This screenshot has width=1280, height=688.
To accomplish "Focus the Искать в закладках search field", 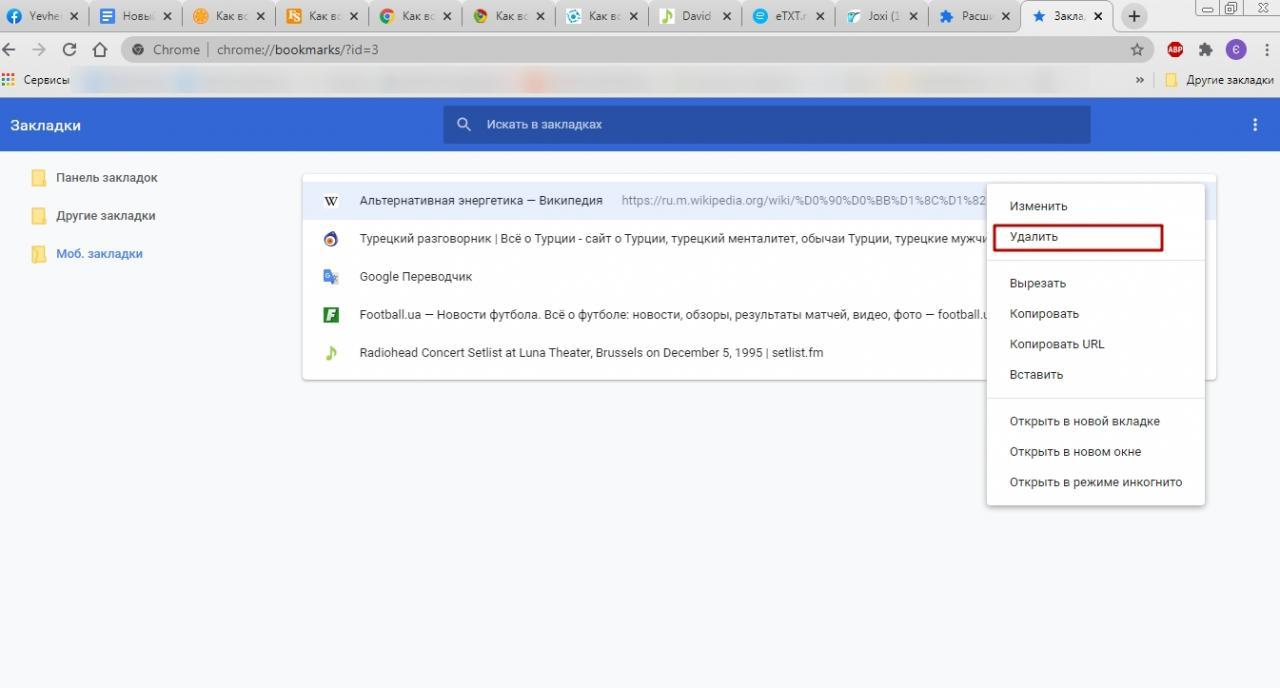I will point(767,124).
